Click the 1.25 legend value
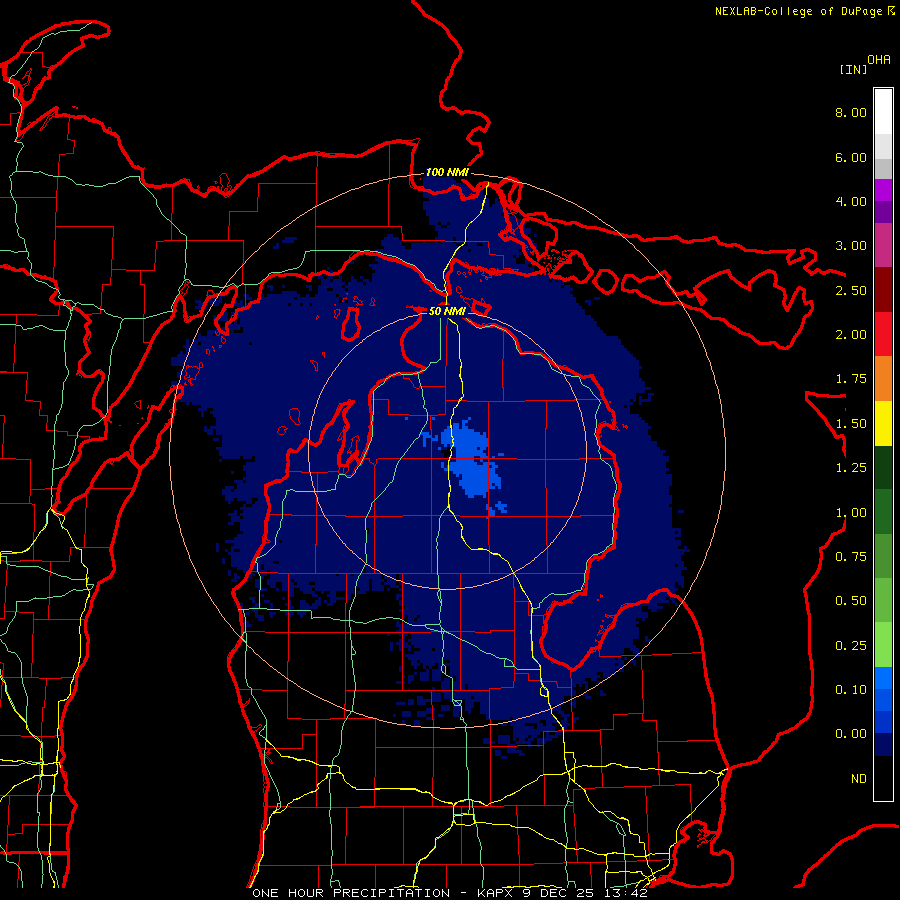 [x=851, y=468]
